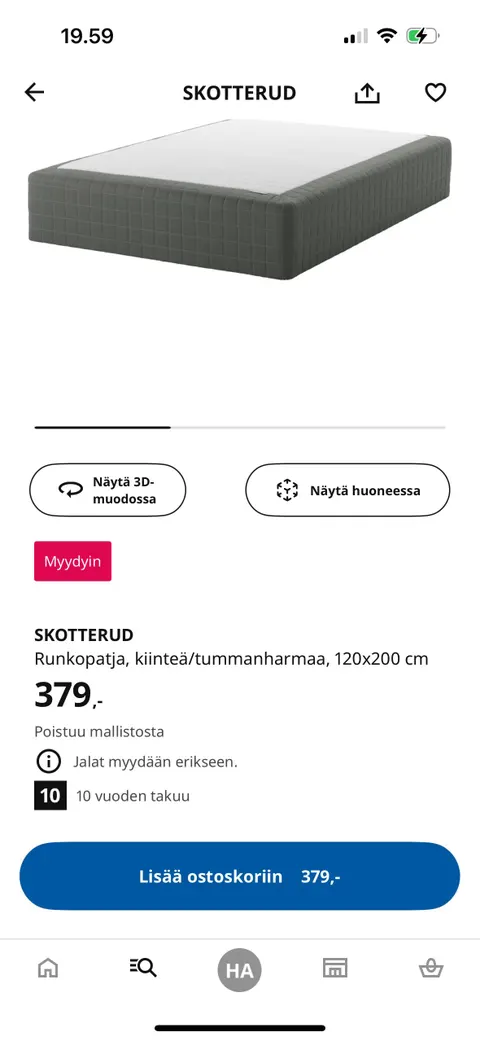The width and height of the screenshot is (480, 1041).
Task: Tap the battery status icon
Action: pos(422,36)
